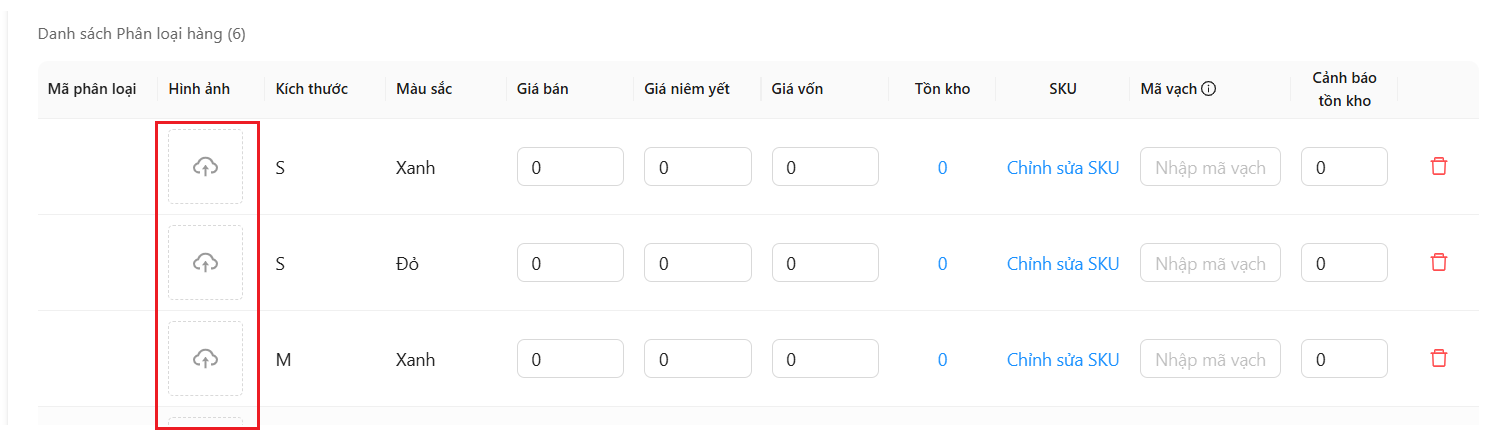Click Giá vốn field for M Xanh

(x=825, y=359)
